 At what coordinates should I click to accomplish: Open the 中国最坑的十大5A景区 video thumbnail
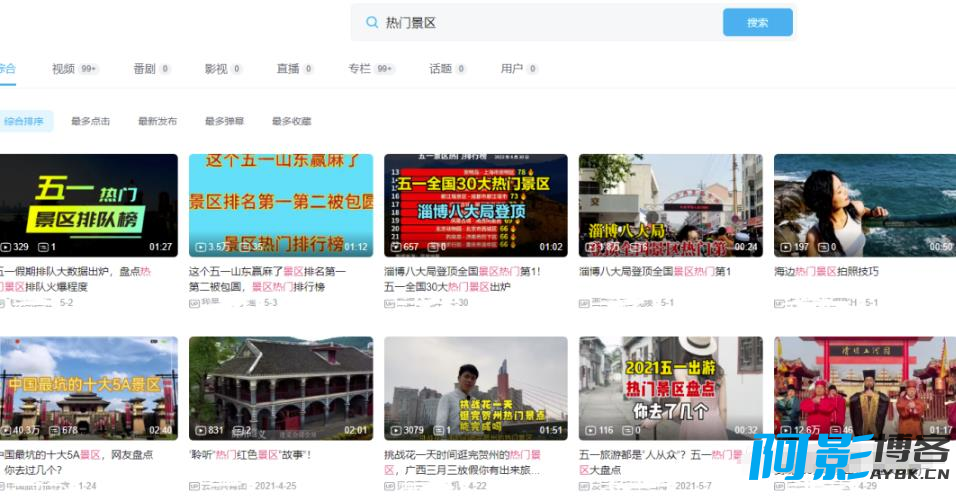89,388
